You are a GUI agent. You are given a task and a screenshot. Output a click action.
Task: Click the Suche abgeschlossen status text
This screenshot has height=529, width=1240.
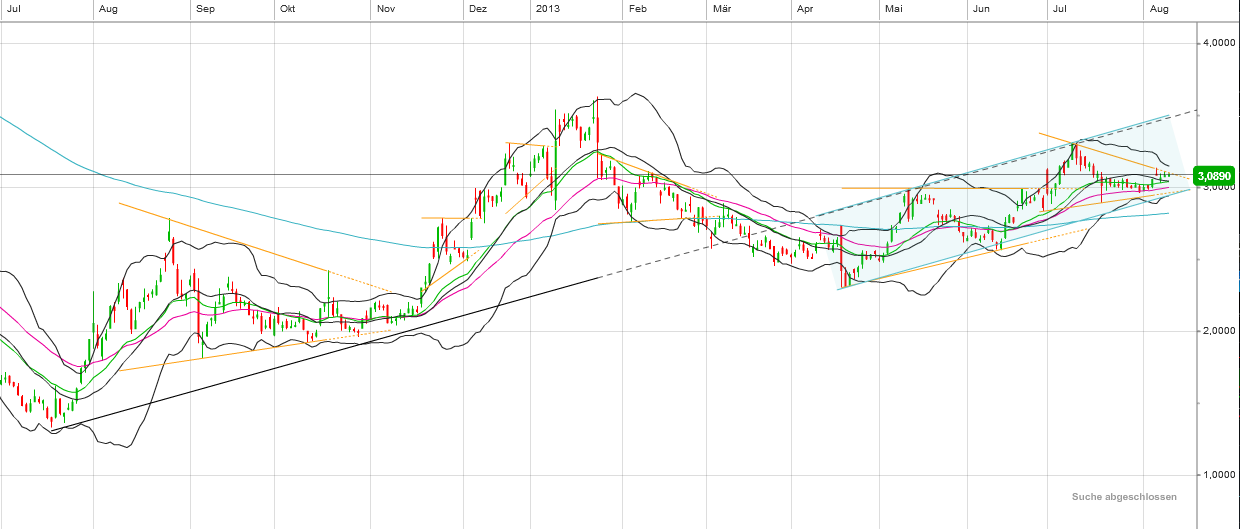(x=1124, y=497)
